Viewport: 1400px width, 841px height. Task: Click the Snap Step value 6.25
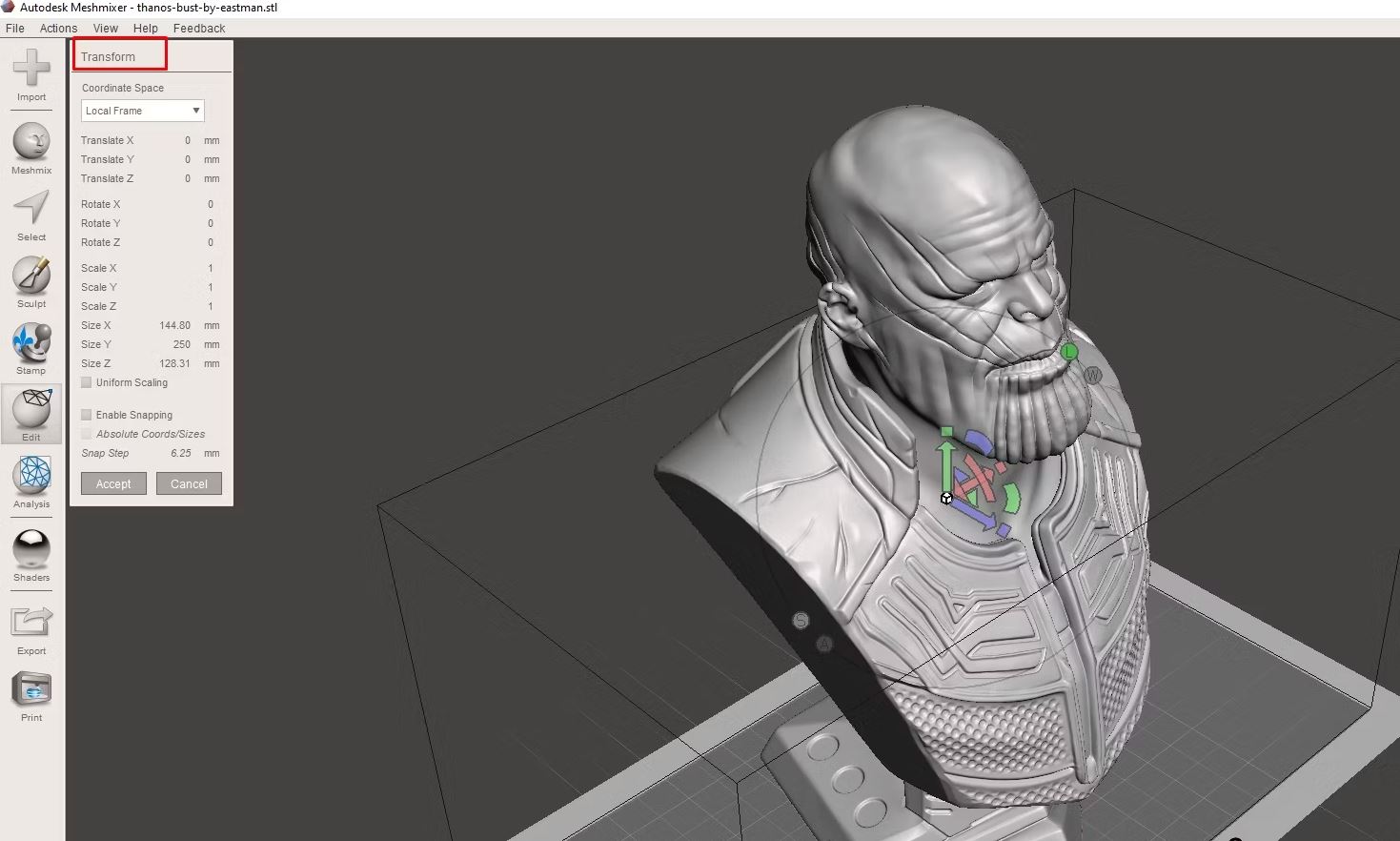point(181,453)
